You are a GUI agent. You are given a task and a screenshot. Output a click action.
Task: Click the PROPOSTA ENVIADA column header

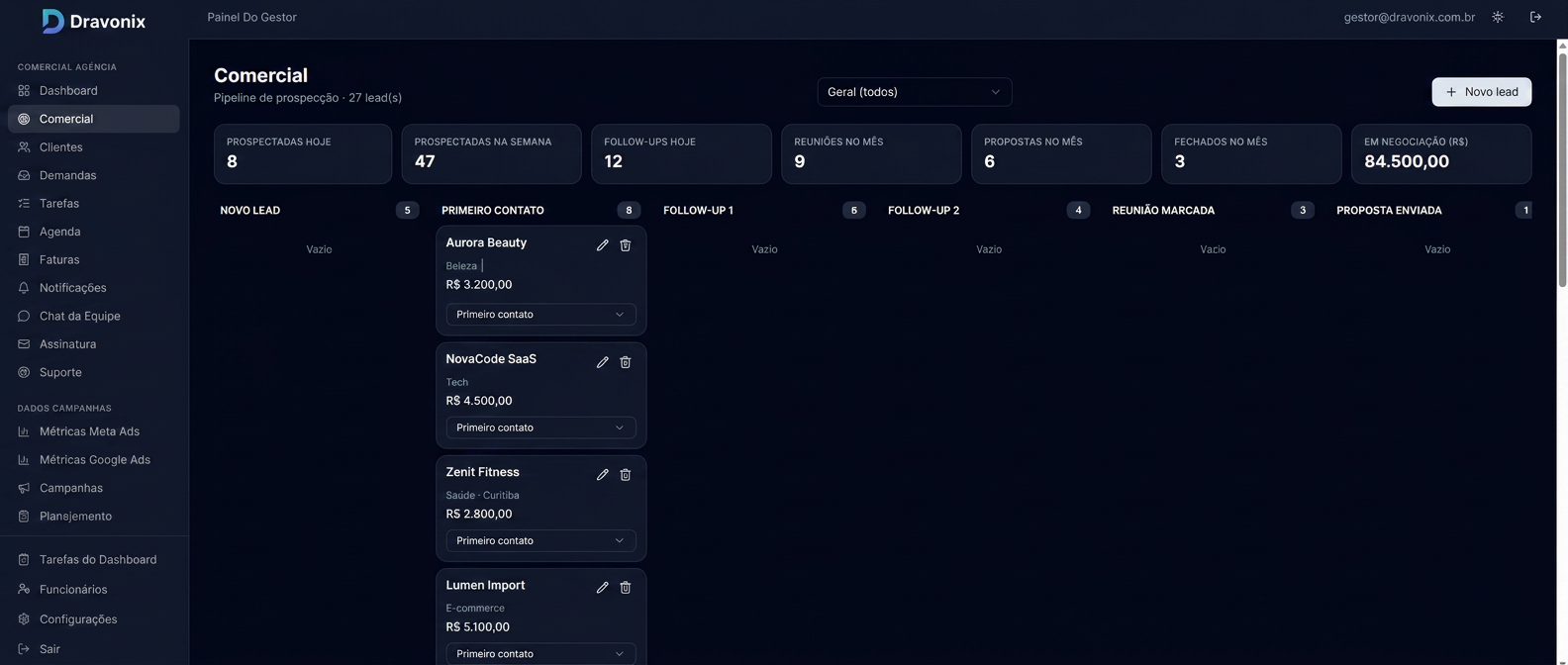point(1389,211)
